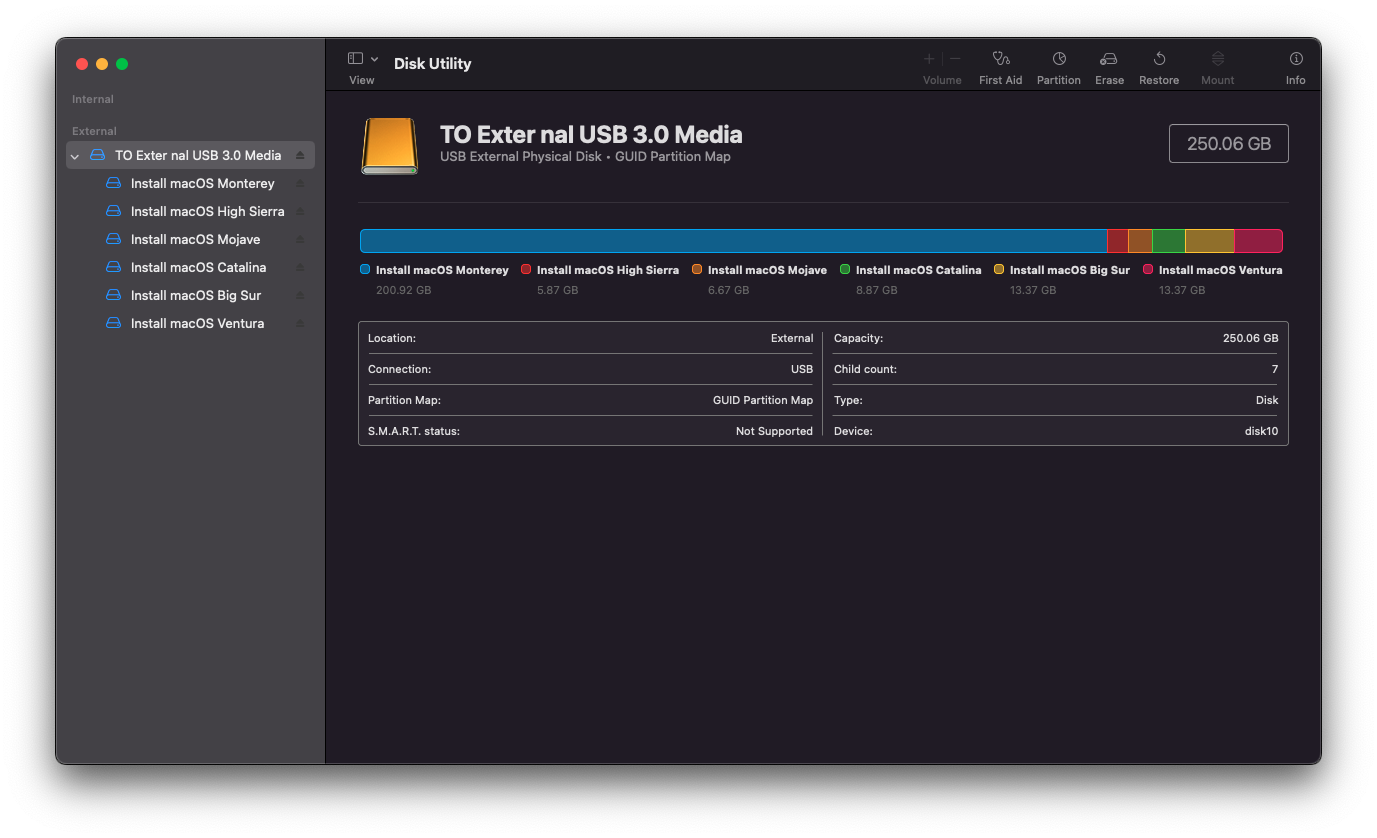
Task: Click the Install macOS Mojave legend label
Action: [x=767, y=270]
